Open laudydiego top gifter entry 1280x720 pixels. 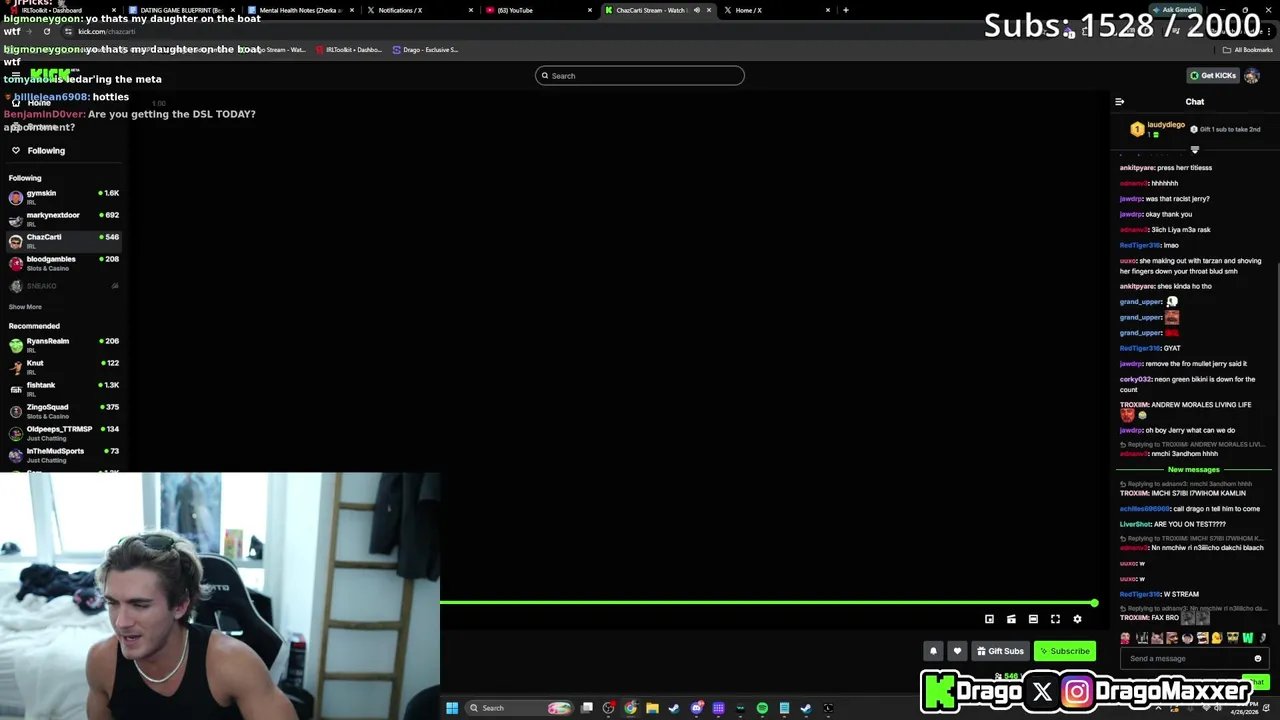tap(1158, 128)
